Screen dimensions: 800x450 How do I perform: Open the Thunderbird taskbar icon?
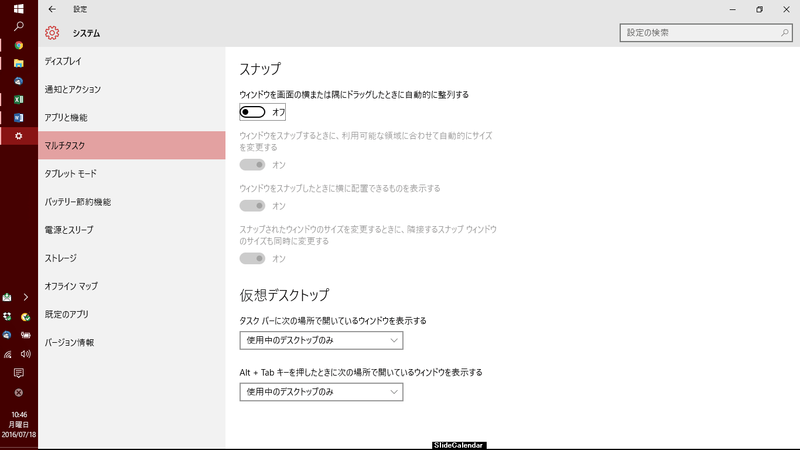[19, 82]
